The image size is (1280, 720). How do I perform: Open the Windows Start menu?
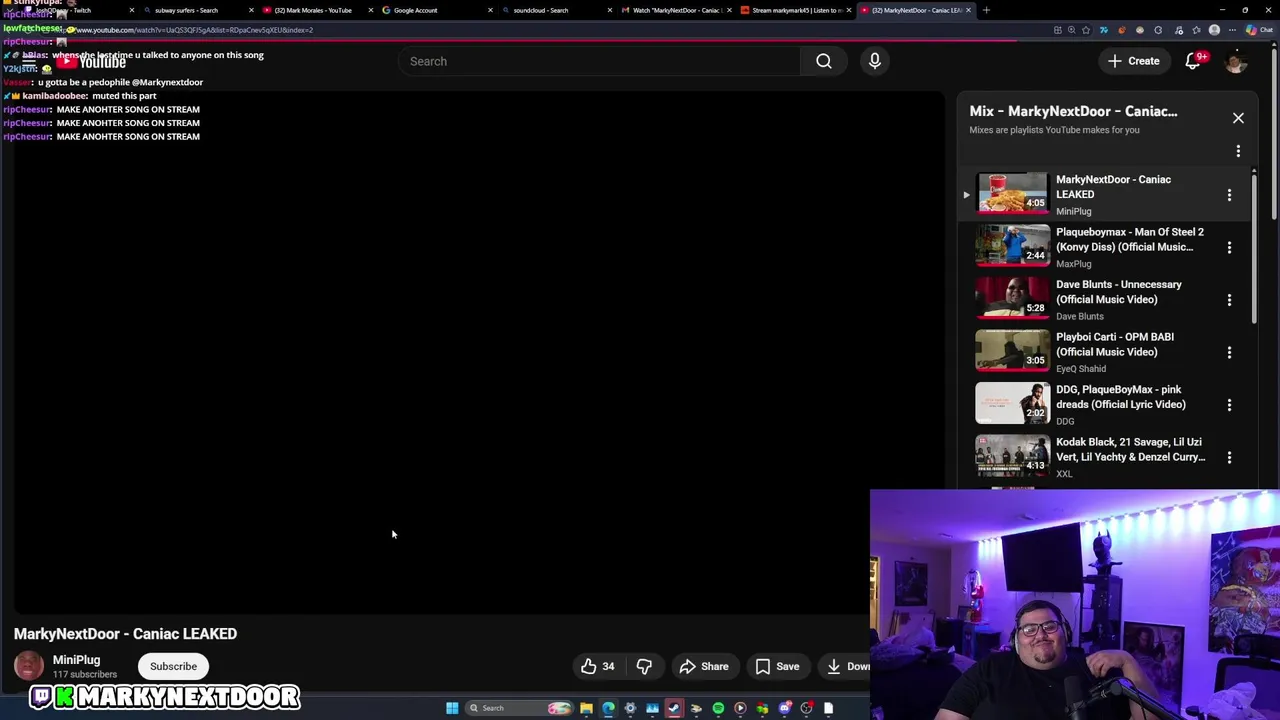pyautogui.click(x=452, y=708)
